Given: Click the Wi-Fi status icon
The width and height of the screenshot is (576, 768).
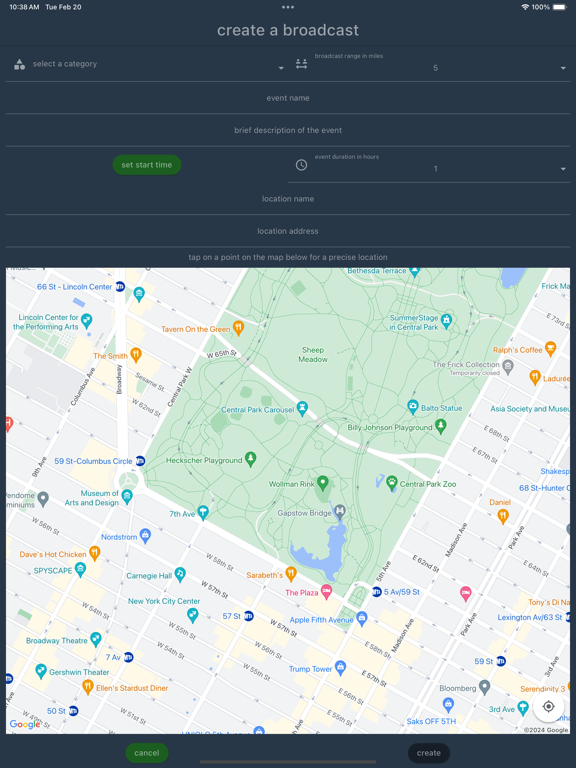Looking at the screenshot, I should 525,7.
